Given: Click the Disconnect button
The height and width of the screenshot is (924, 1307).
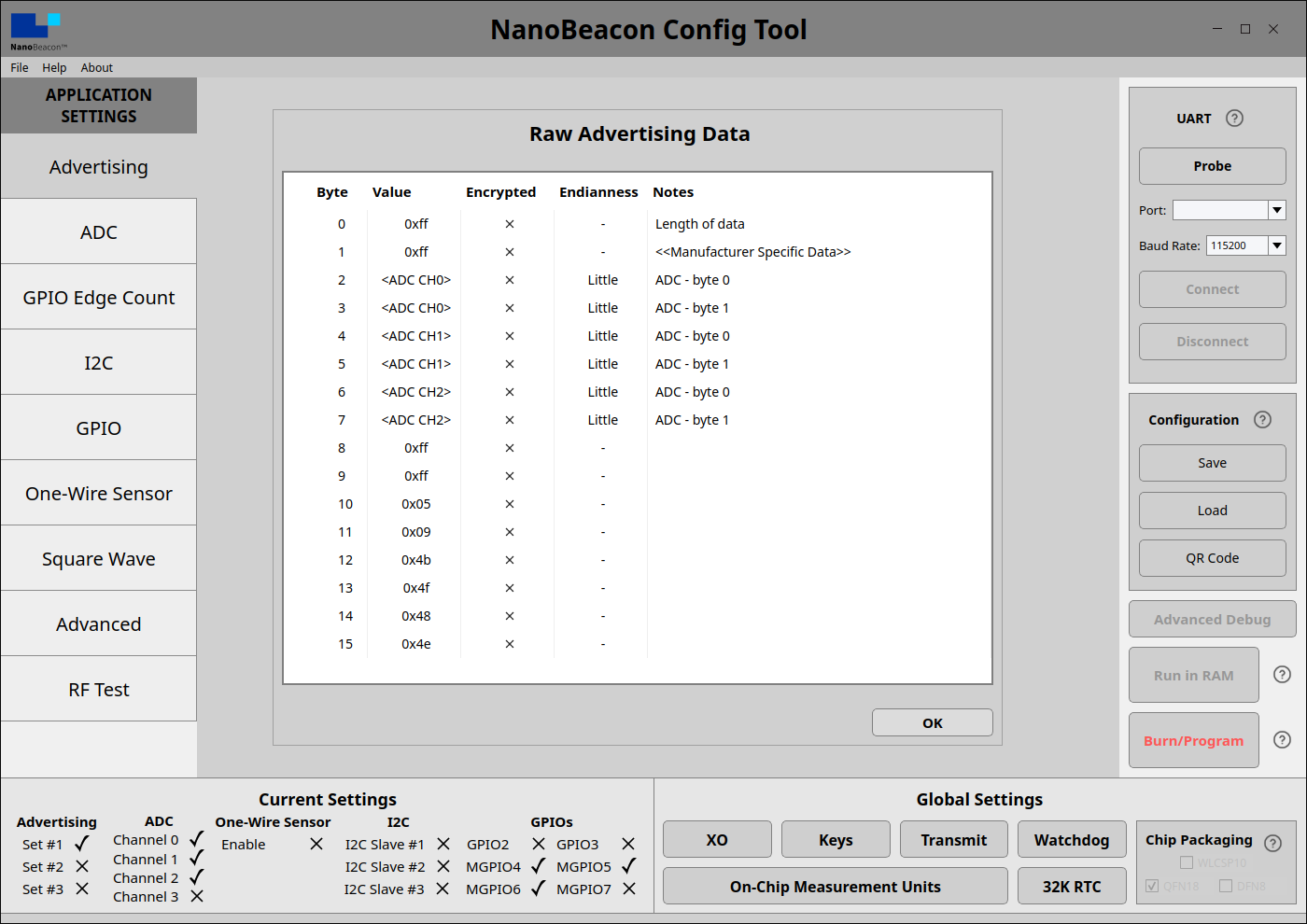Looking at the screenshot, I should coord(1213,342).
